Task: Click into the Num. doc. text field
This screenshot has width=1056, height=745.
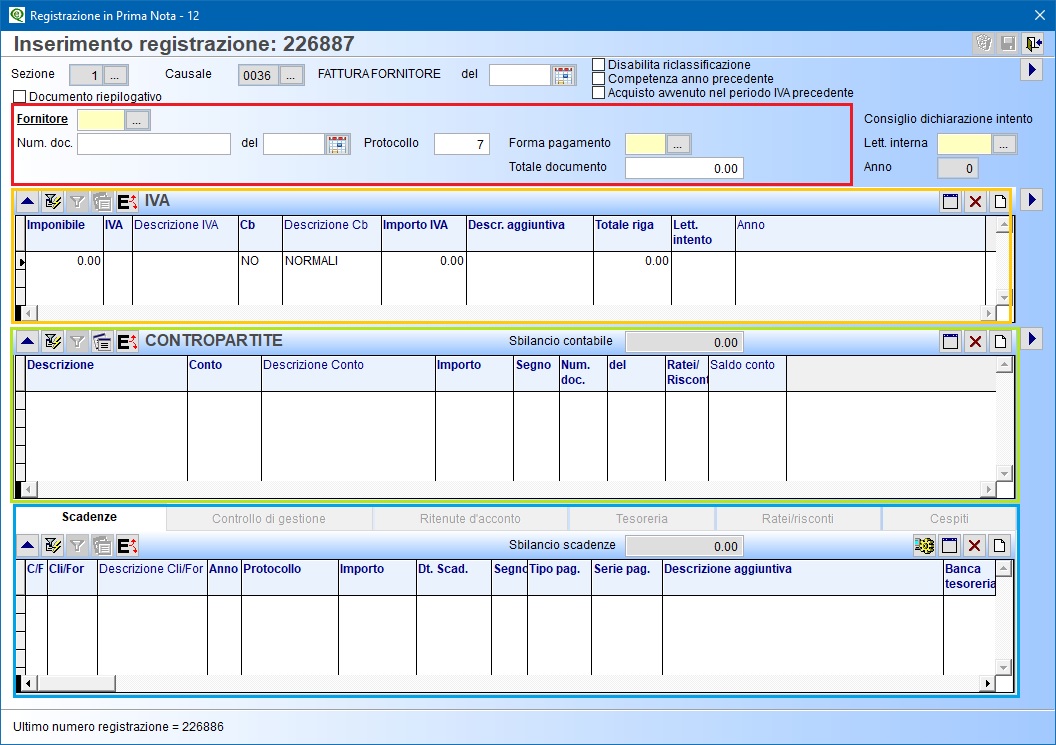Action: pos(154,143)
